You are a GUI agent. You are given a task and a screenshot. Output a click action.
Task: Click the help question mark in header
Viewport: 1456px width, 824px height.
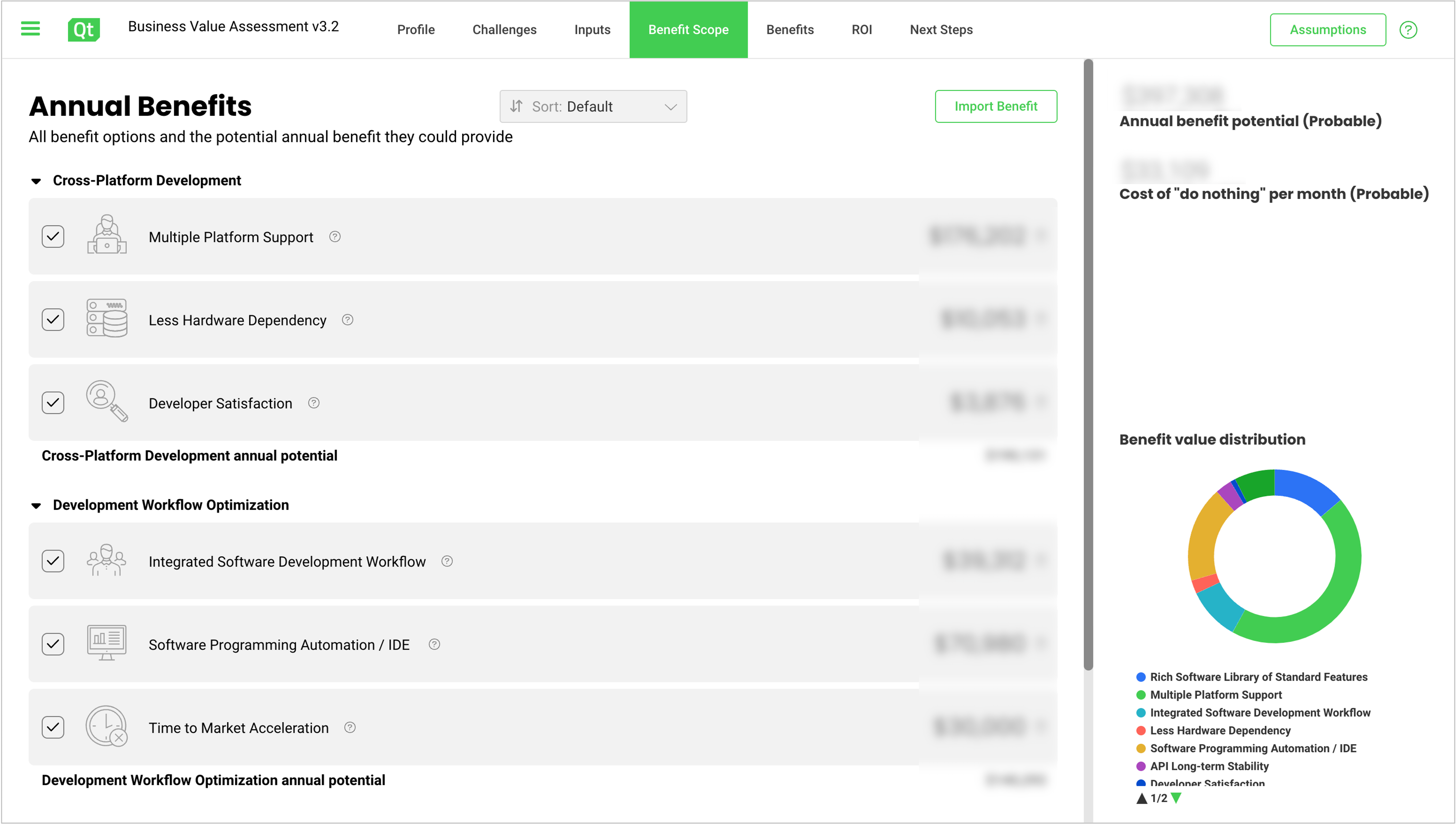[1408, 30]
